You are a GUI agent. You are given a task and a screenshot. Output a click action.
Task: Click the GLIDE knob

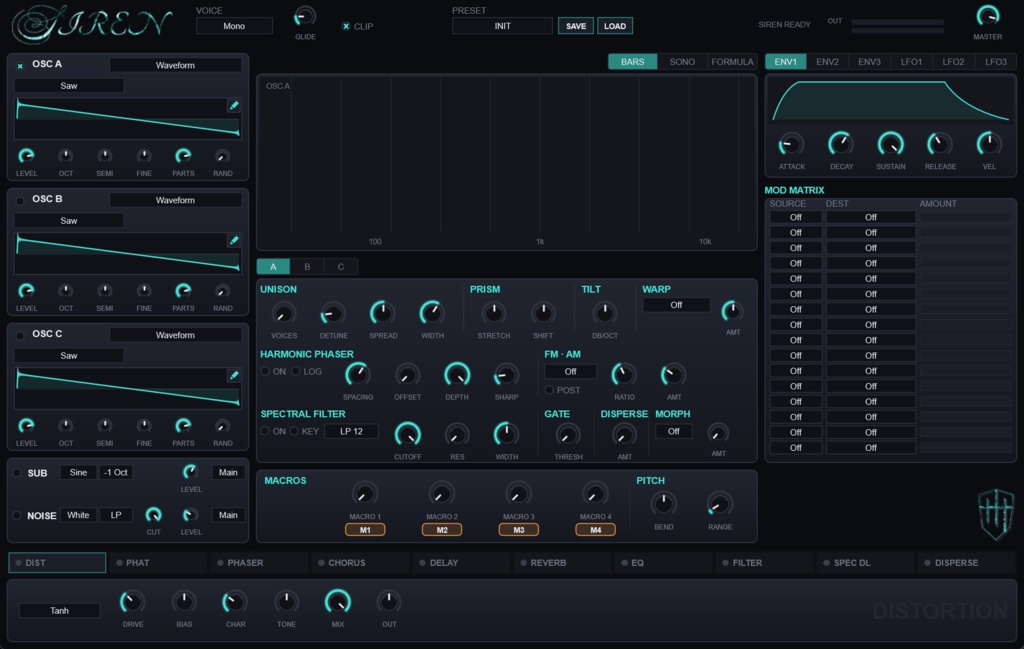coord(304,16)
